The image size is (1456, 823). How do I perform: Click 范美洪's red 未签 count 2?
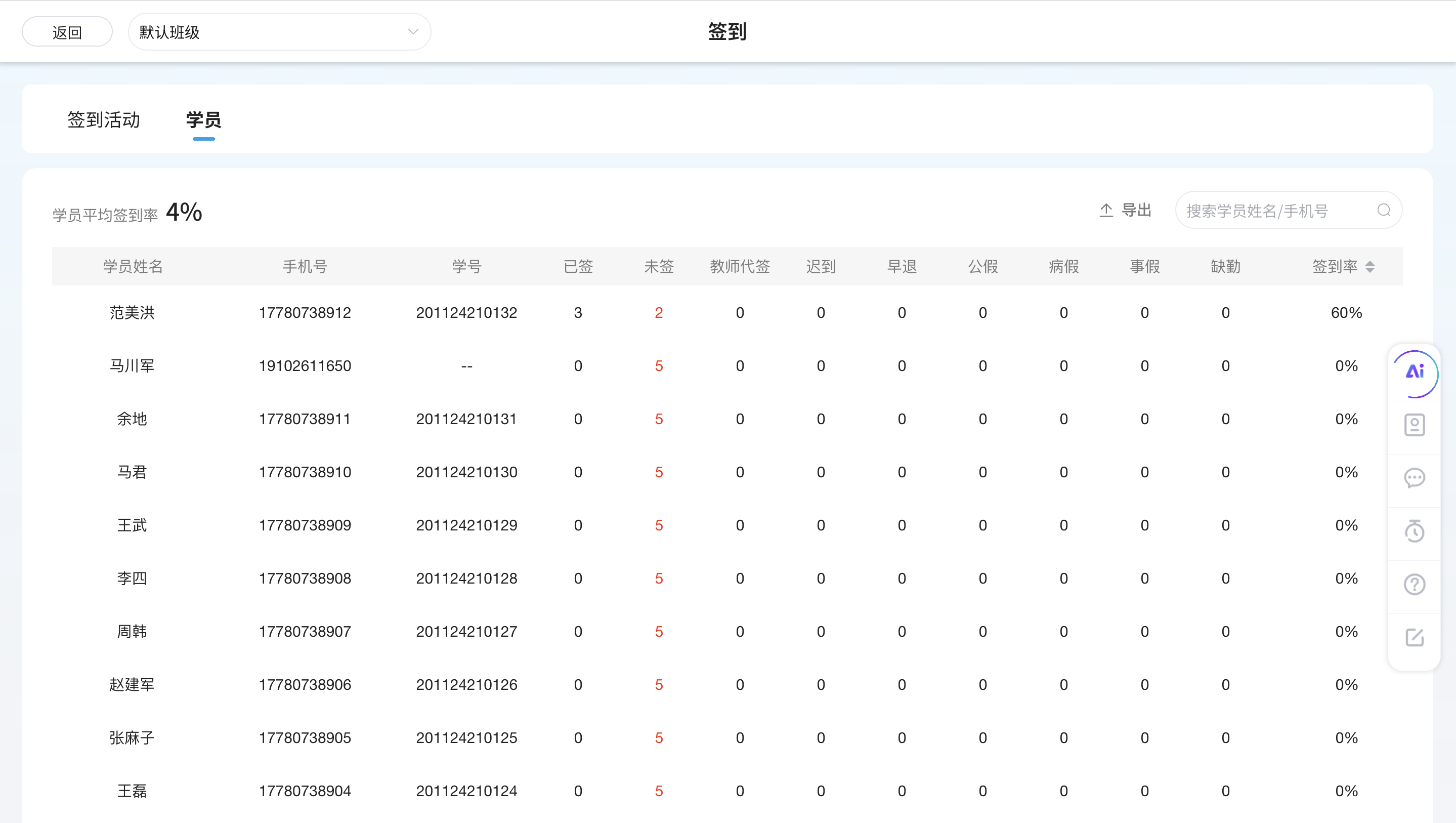(x=659, y=313)
